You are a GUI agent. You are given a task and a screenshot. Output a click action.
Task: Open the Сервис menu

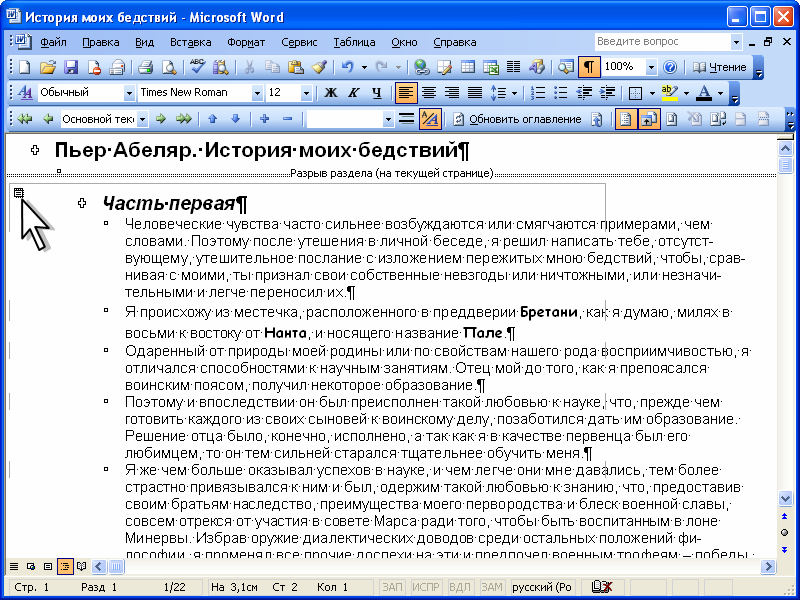[299, 42]
